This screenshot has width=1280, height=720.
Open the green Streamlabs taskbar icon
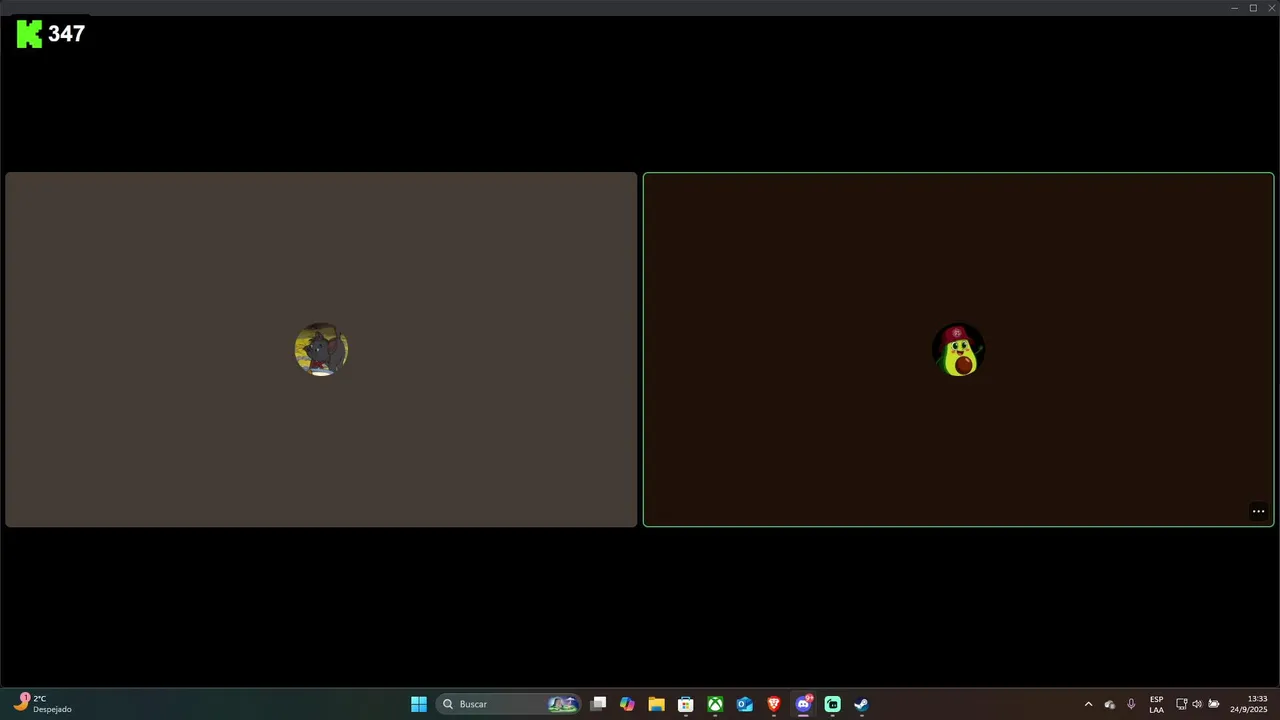pyautogui.click(x=832, y=704)
